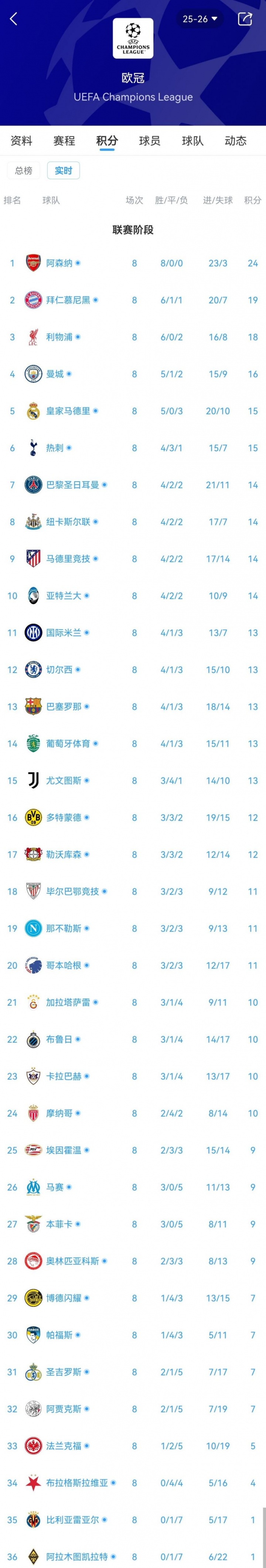Select the 总榜 toggle
The width and height of the screenshot is (266, 1568).
coord(24,170)
